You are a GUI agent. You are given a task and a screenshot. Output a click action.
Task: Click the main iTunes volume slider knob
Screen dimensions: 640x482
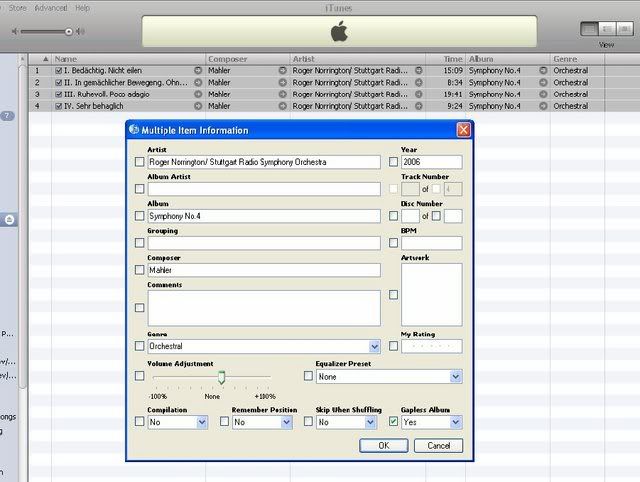click(x=69, y=31)
